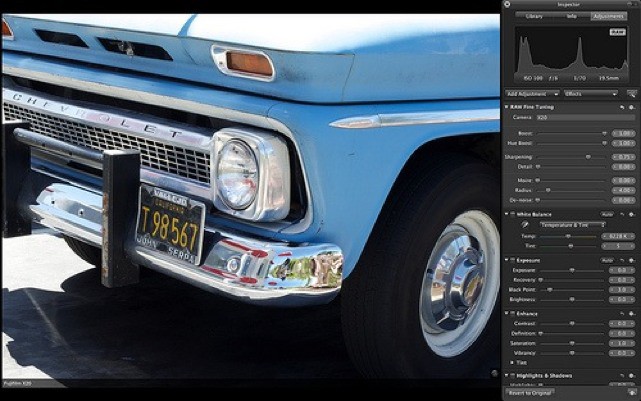Toggle the Enhance adjustment checkbox
Viewport: 641px width, 401px height.
coord(508,314)
